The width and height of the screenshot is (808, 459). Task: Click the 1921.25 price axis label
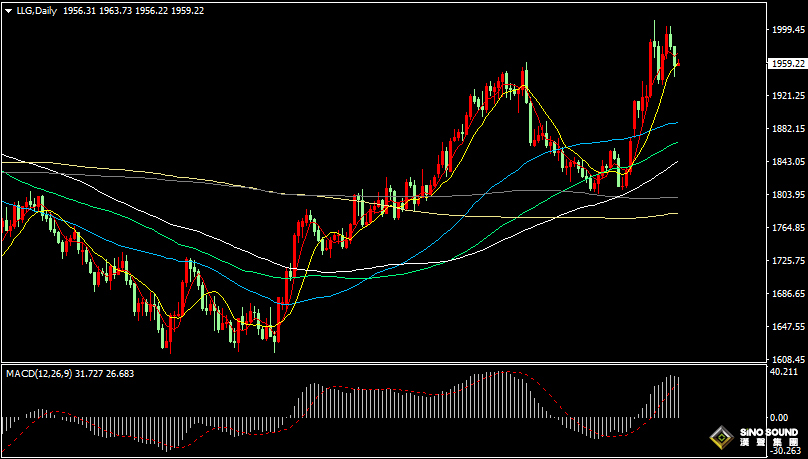(788, 96)
